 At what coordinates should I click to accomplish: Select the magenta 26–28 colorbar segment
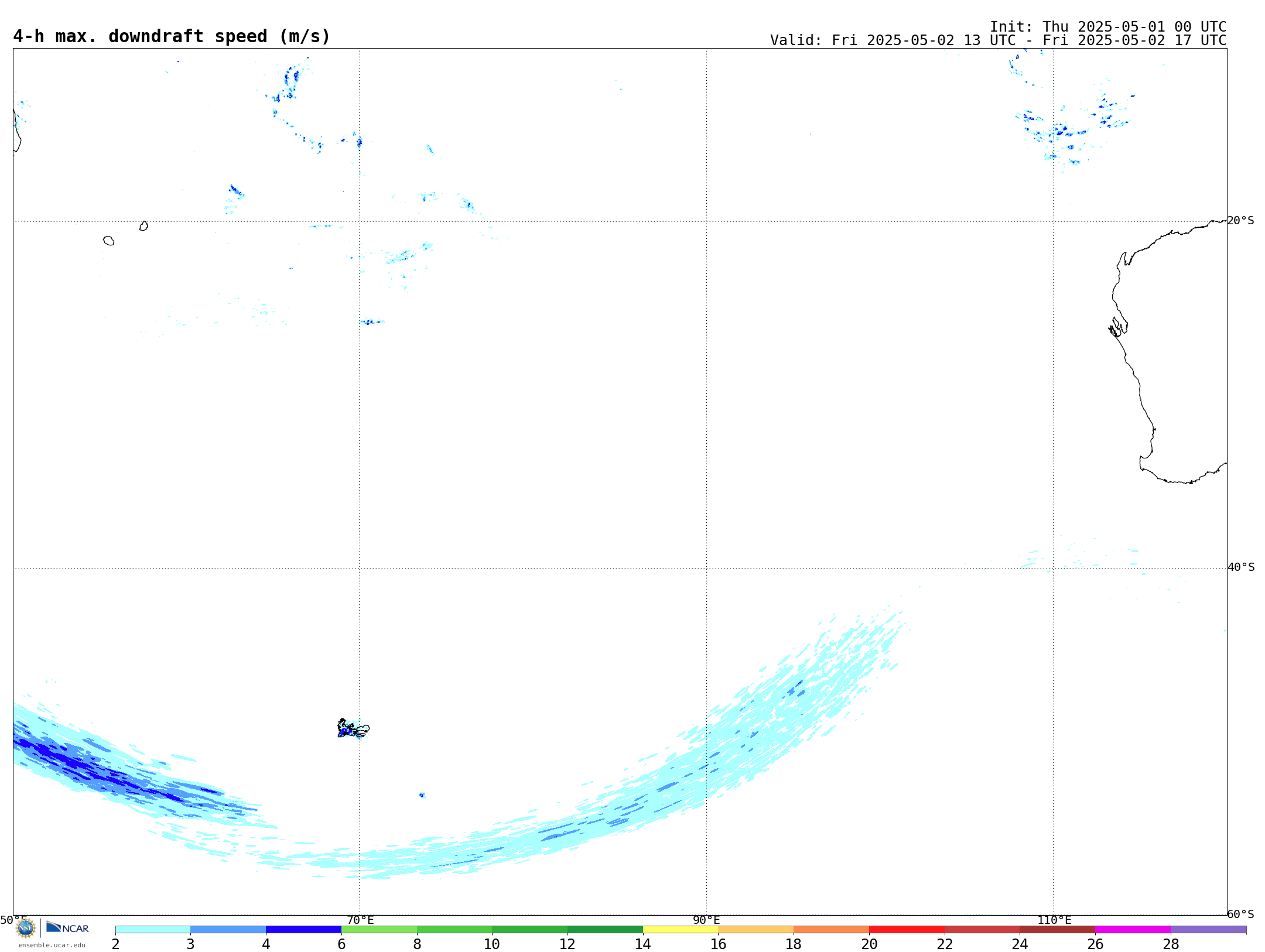point(1133,930)
